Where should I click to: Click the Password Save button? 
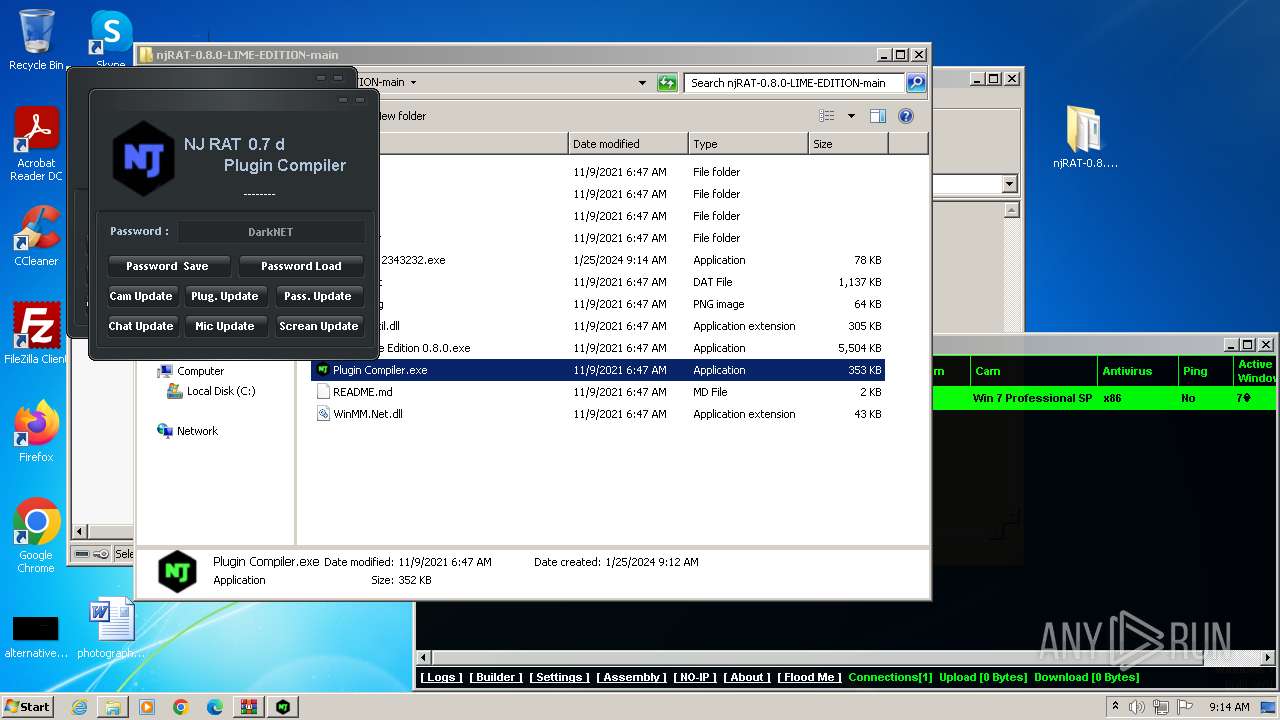pyautogui.click(x=168, y=266)
